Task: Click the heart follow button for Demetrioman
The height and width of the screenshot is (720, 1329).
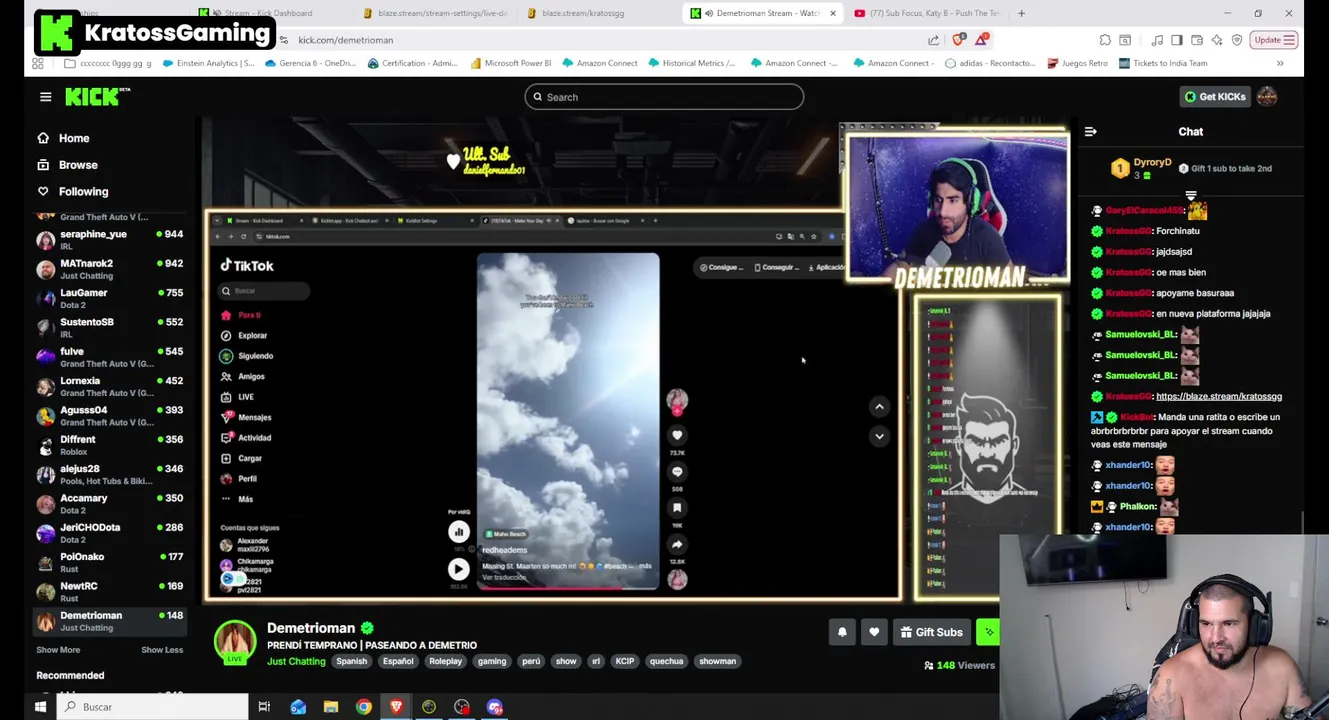Action: point(874,632)
